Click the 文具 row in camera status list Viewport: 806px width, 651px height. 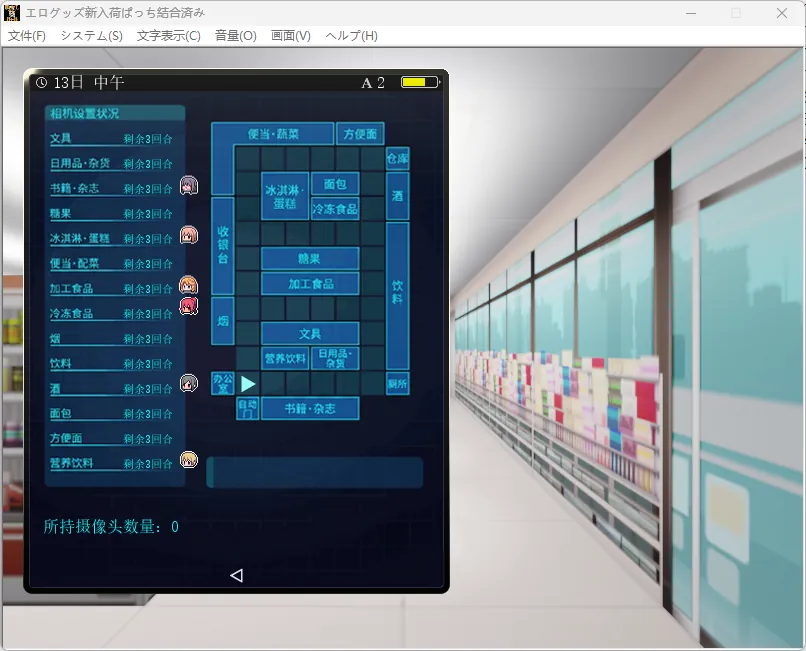pyautogui.click(x=111, y=139)
